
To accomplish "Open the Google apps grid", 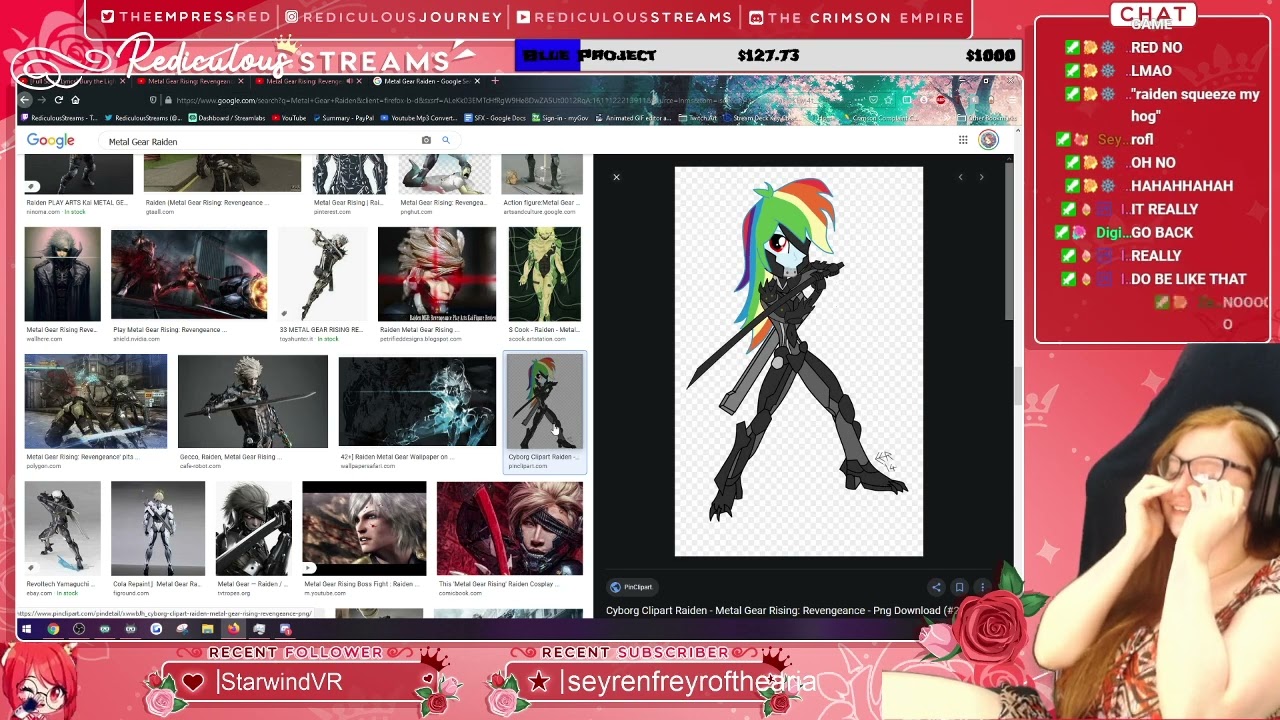I will [x=962, y=140].
